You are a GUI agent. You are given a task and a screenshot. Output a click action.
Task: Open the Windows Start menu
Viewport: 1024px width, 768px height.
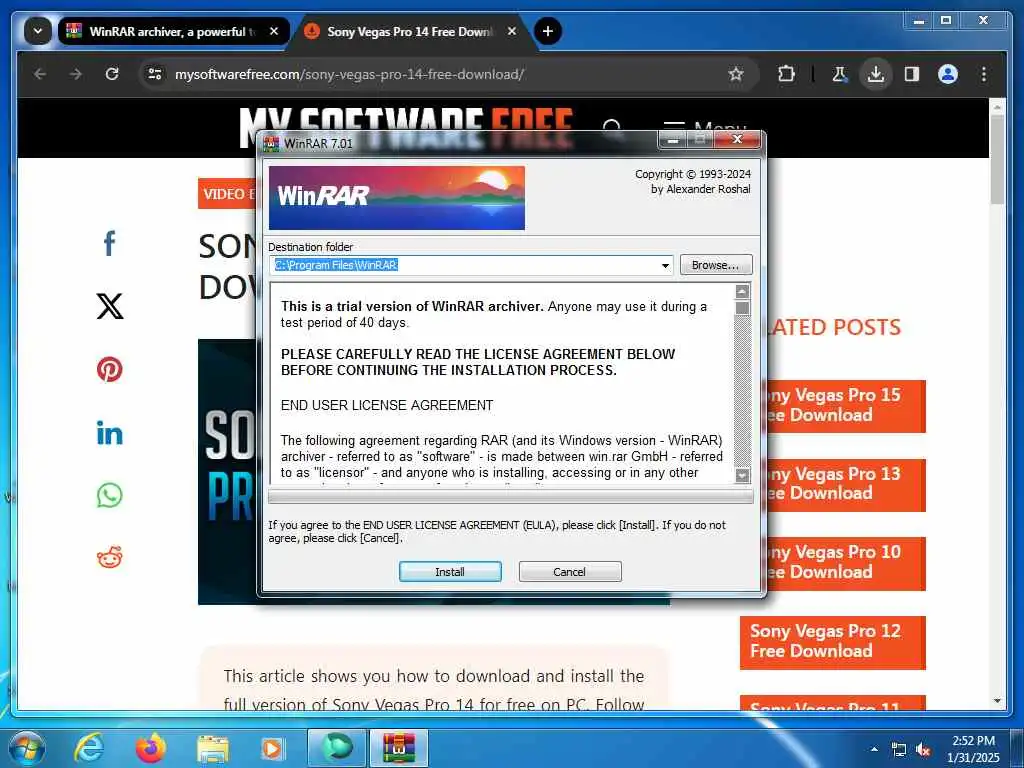(26, 748)
